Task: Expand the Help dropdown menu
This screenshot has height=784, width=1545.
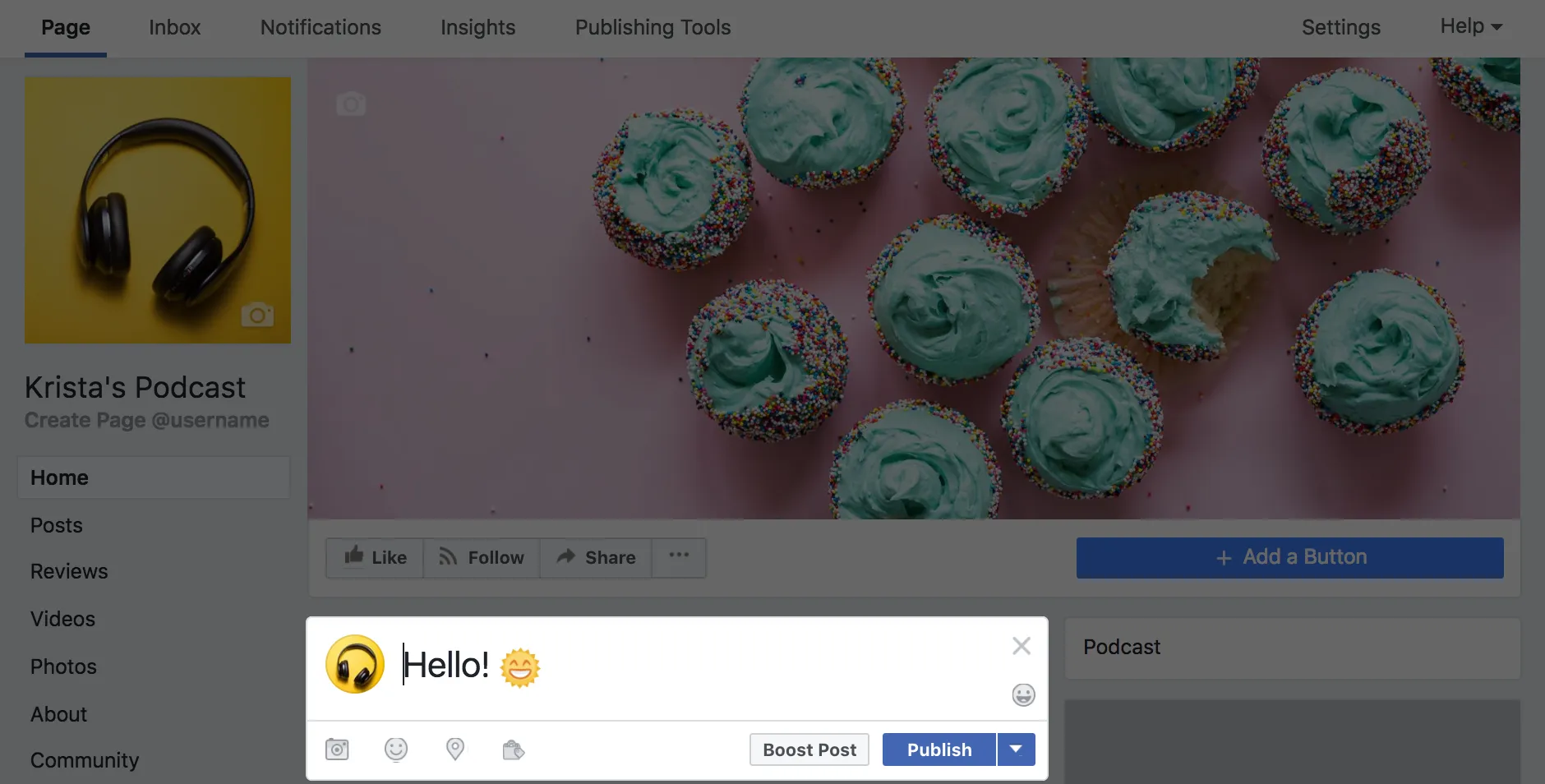Action: [x=1471, y=26]
